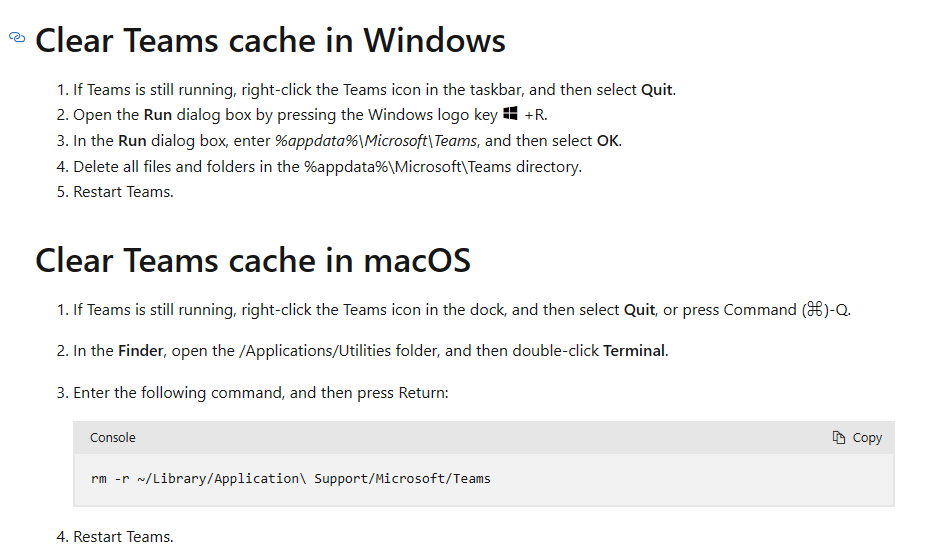
Task: Click the italic %appdata%\Microsoft\Teams path
Action: point(376,141)
